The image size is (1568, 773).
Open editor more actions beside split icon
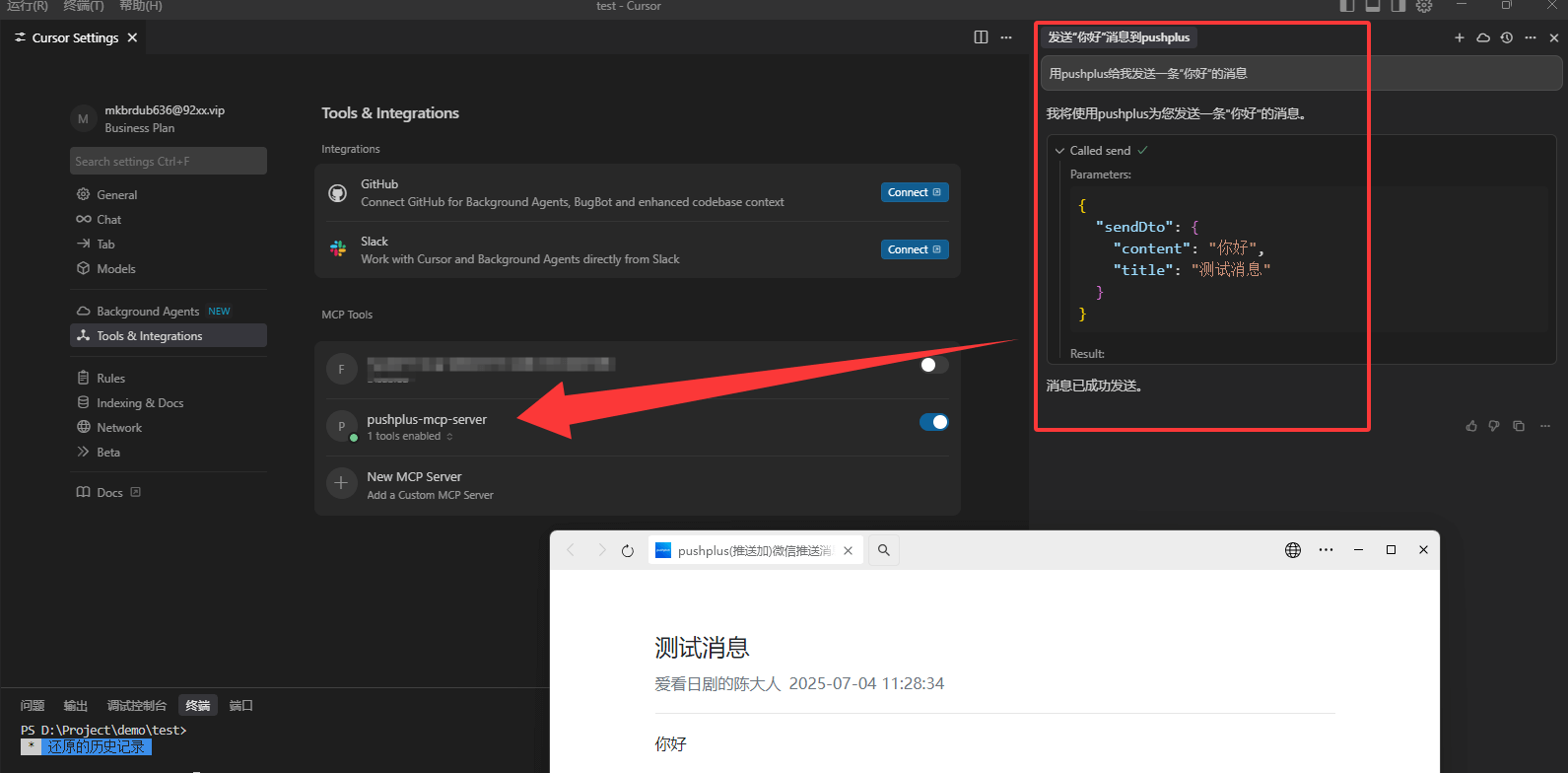[1006, 37]
